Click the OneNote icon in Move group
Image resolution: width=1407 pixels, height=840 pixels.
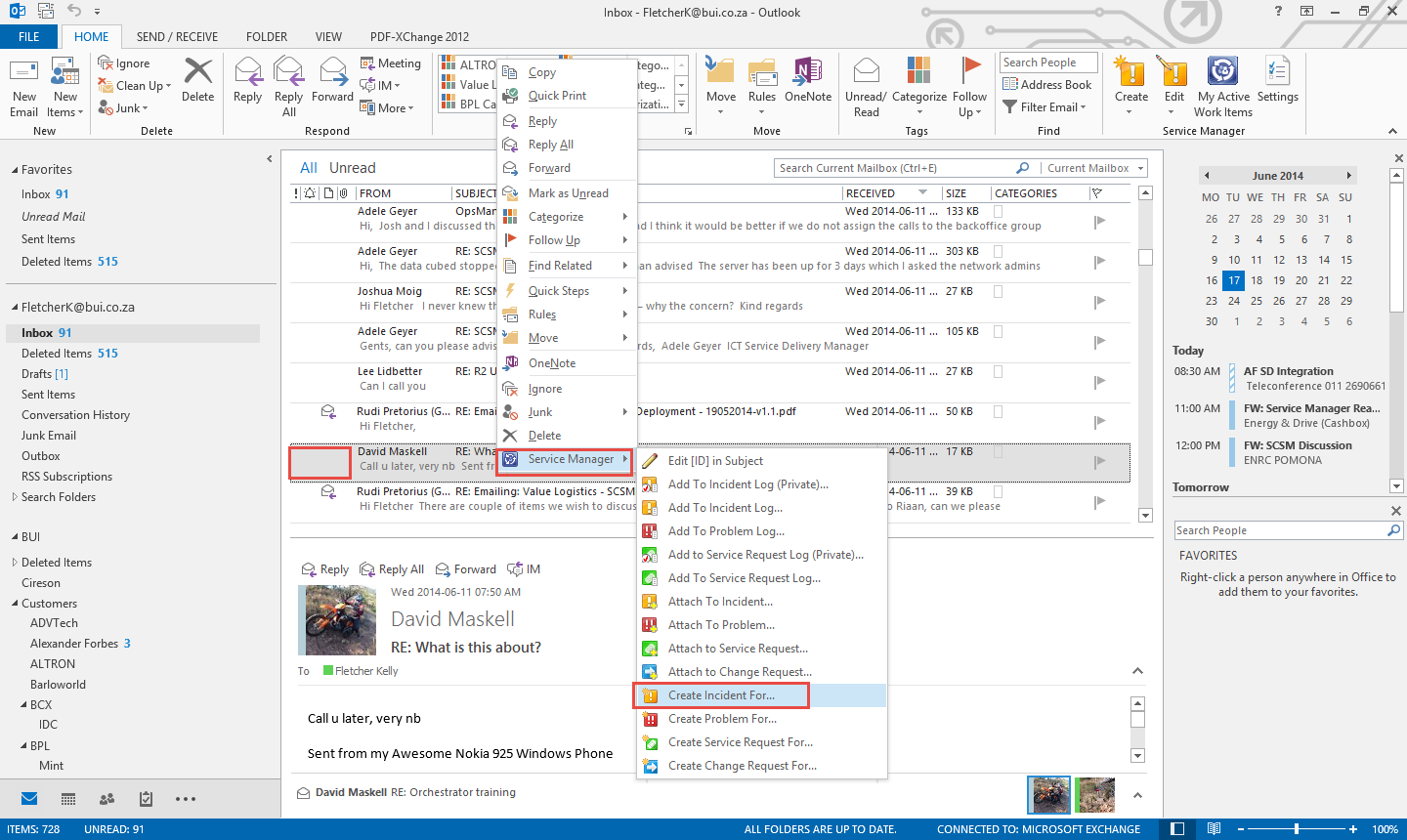tap(807, 72)
